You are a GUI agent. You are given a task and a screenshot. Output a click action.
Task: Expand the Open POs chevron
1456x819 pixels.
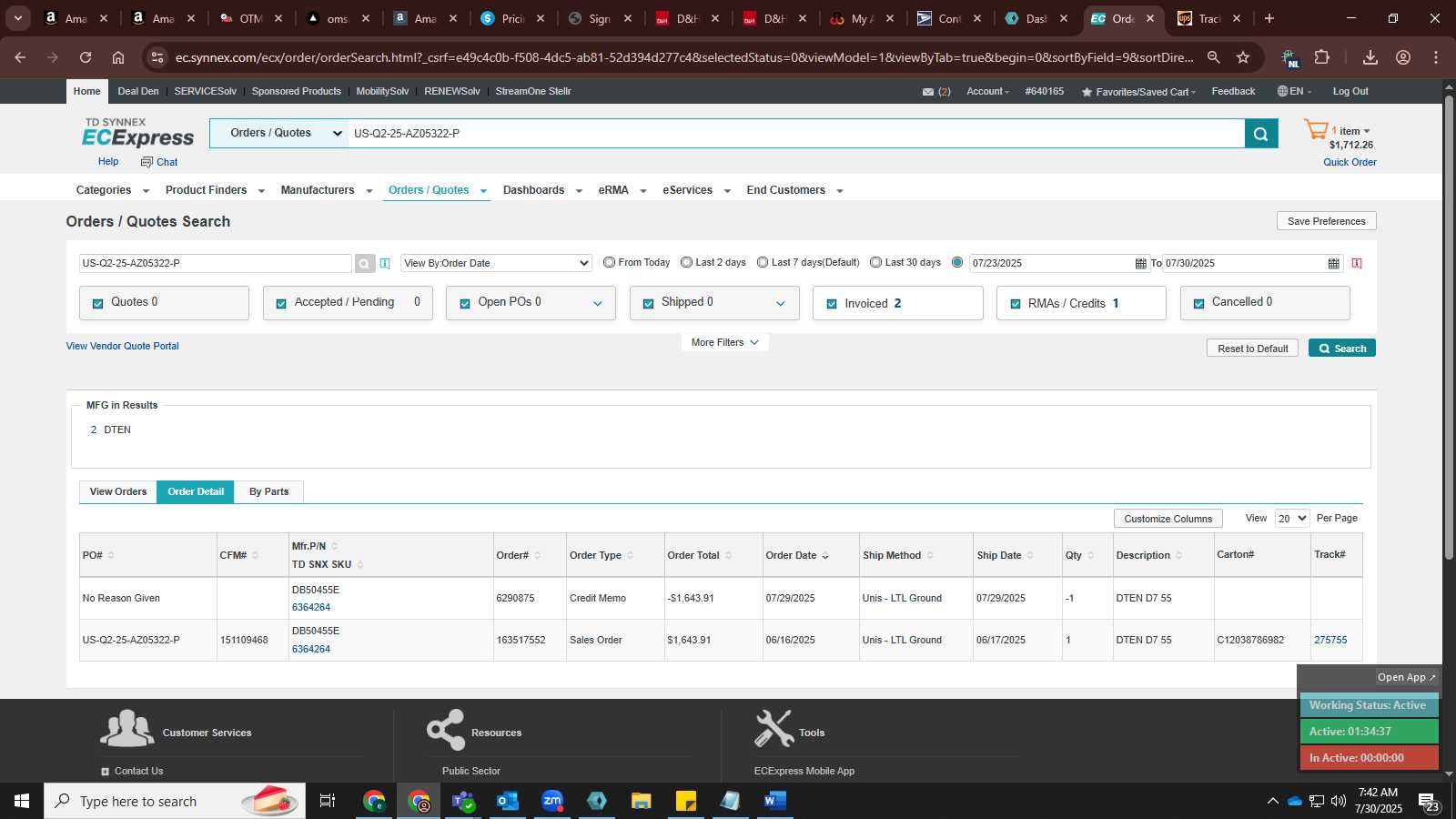coord(598,304)
